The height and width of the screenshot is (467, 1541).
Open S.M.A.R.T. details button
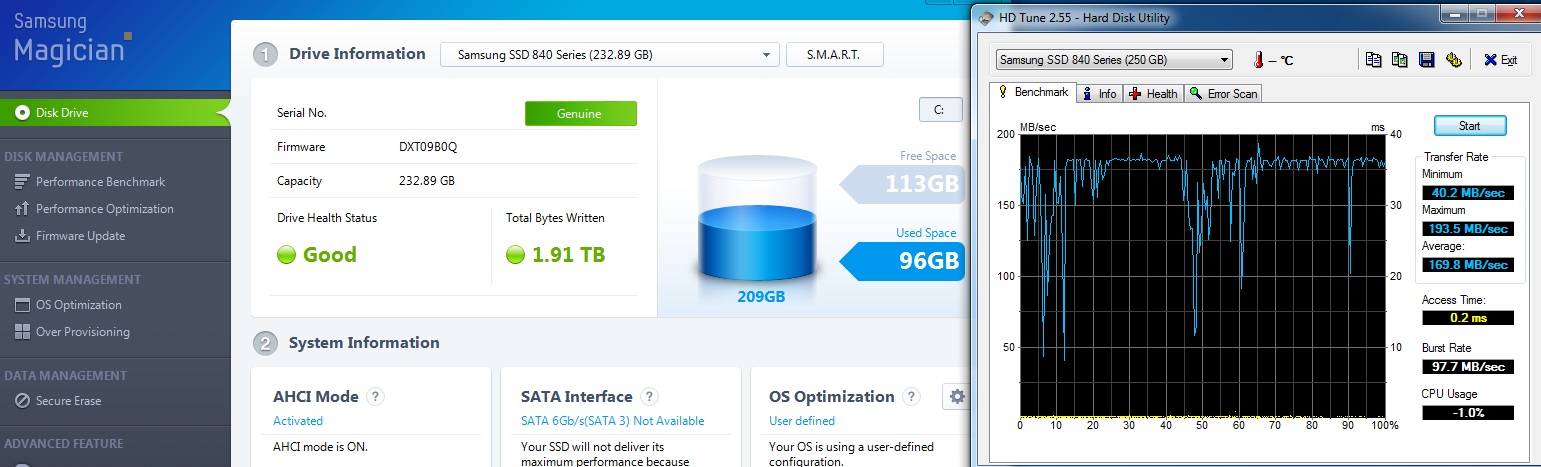tap(835, 55)
